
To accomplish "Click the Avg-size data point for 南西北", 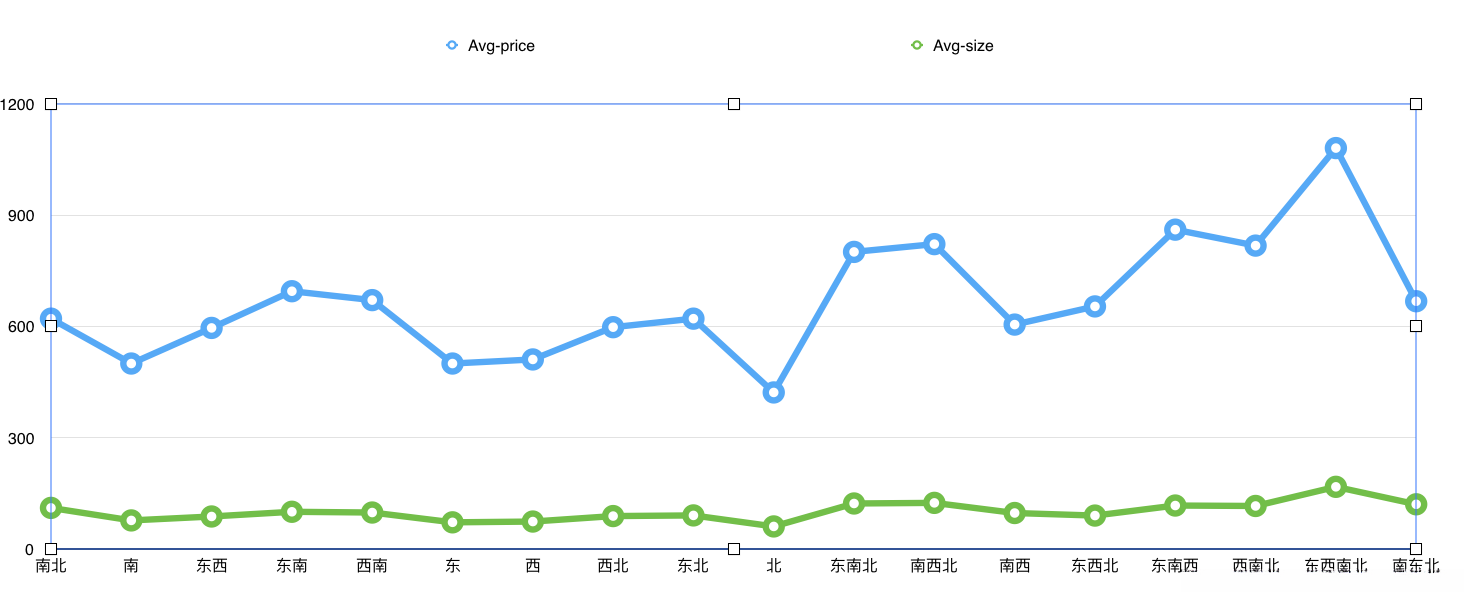I will (934, 503).
